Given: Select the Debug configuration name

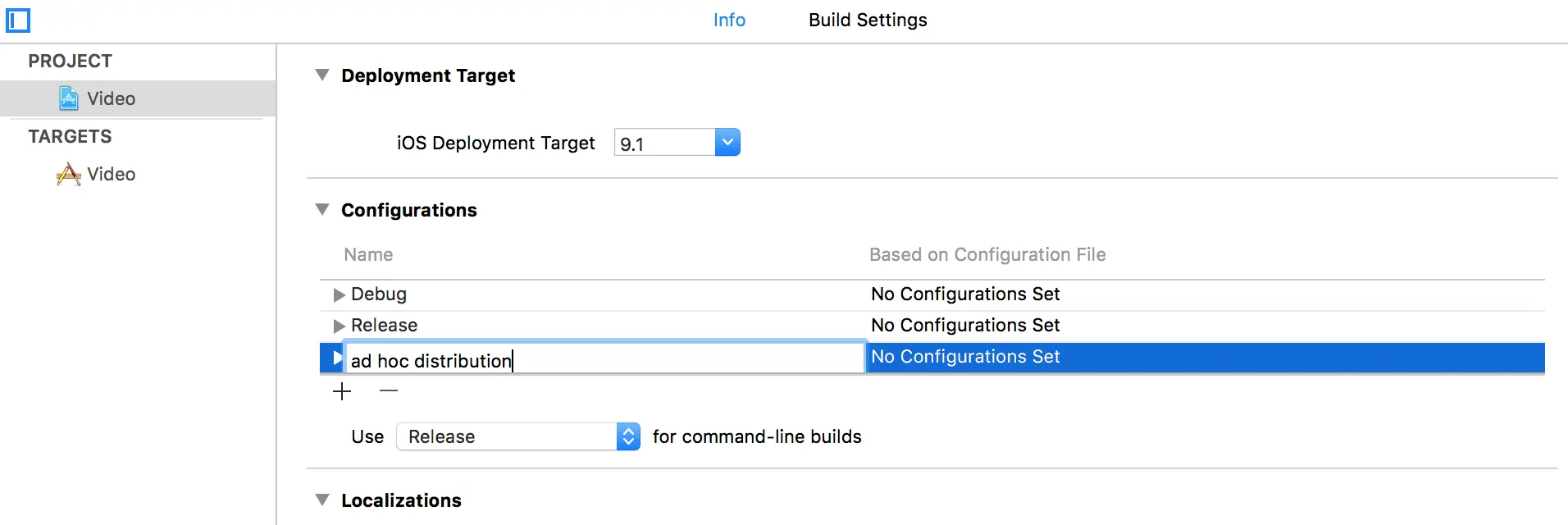Looking at the screenshot, I should click(379, 294).
